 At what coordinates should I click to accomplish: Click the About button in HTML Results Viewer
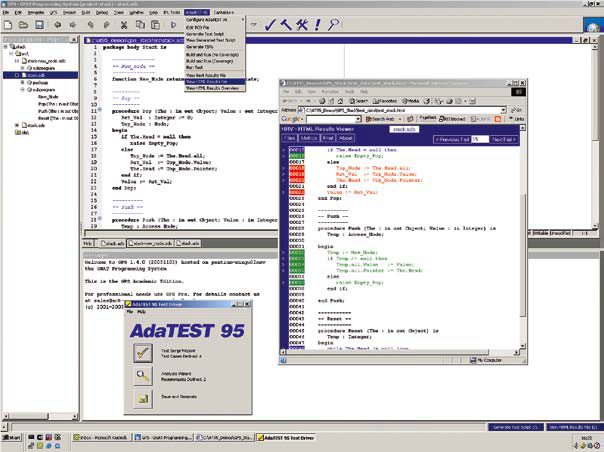tap(346, 138)
